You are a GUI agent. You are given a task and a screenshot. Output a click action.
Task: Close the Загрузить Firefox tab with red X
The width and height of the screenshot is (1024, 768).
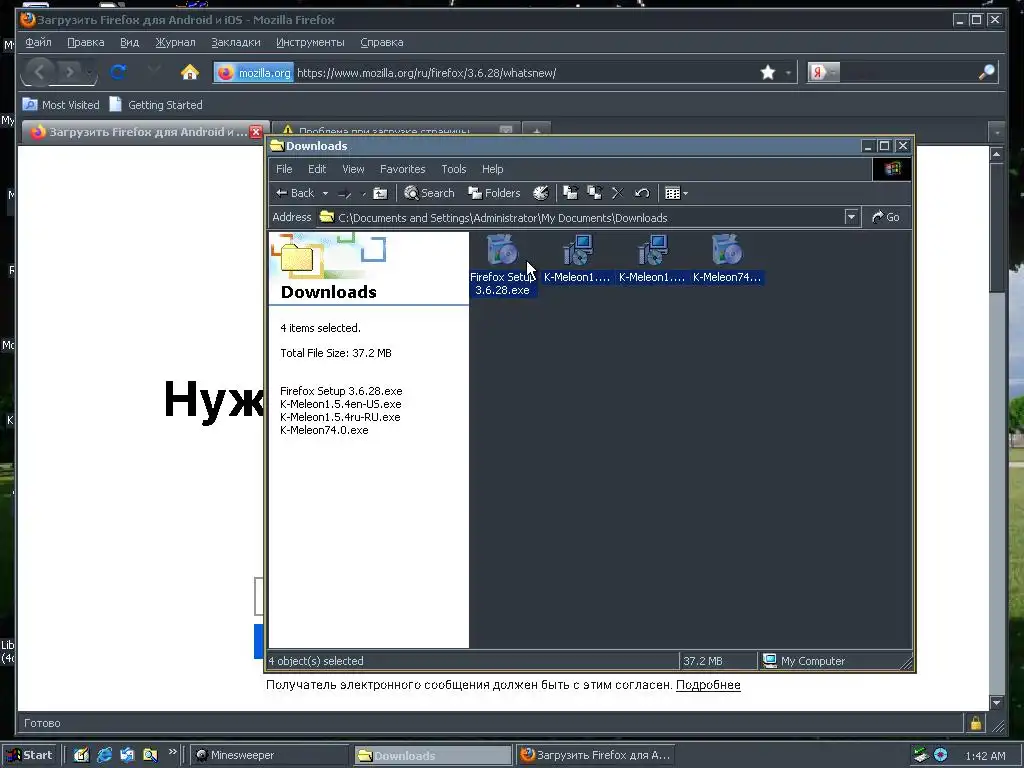(x=256, y=132)
